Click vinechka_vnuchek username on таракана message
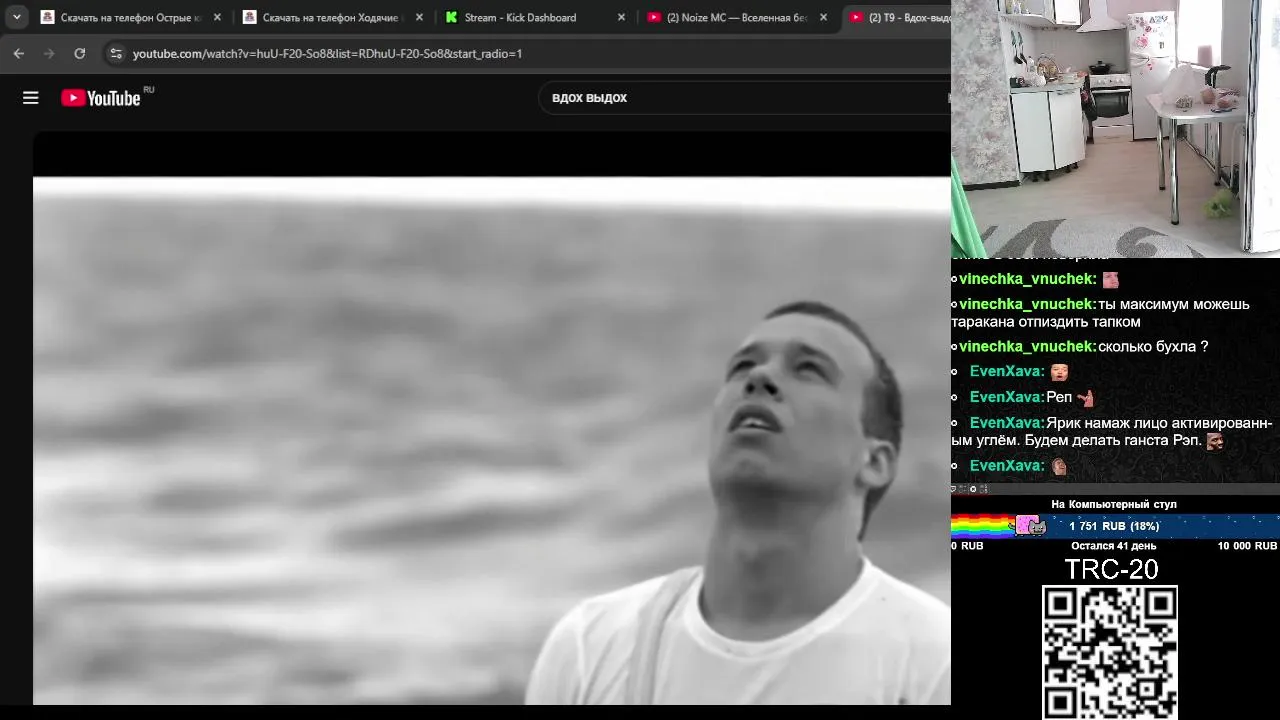Image resolution: width=1280 pixels, height=720 pixels. click(x=1028, y=304)
